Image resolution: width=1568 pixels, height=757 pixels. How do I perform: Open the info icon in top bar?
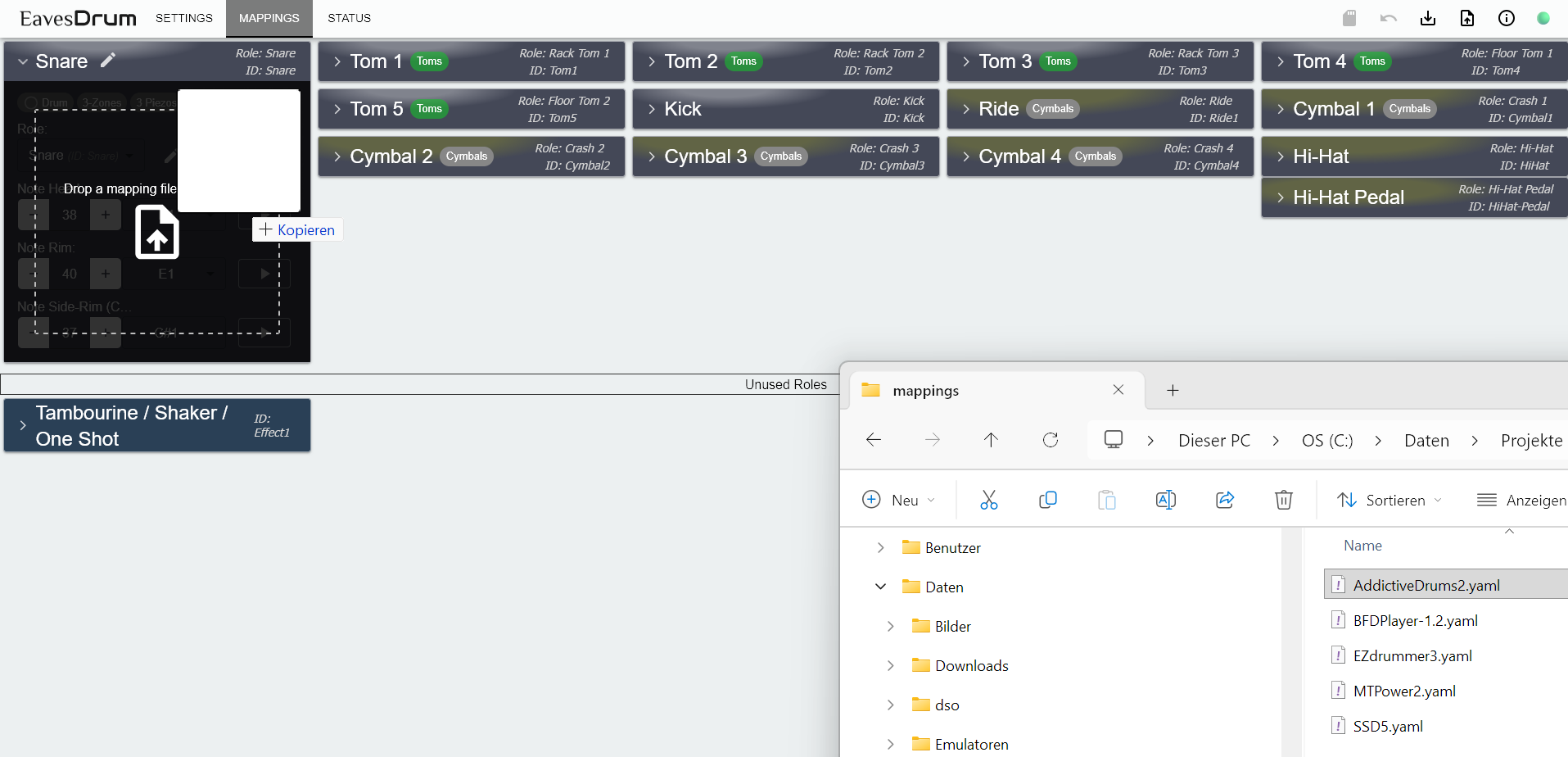[x=1507, y=18]
